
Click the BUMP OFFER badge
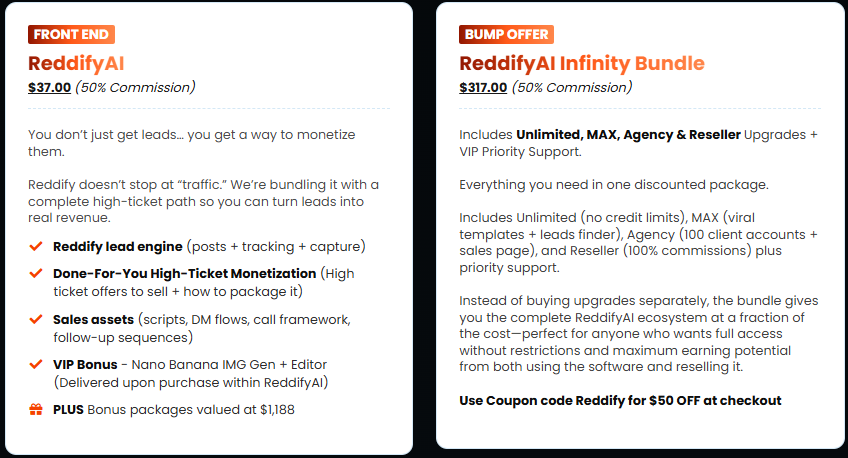pos(506,34)
